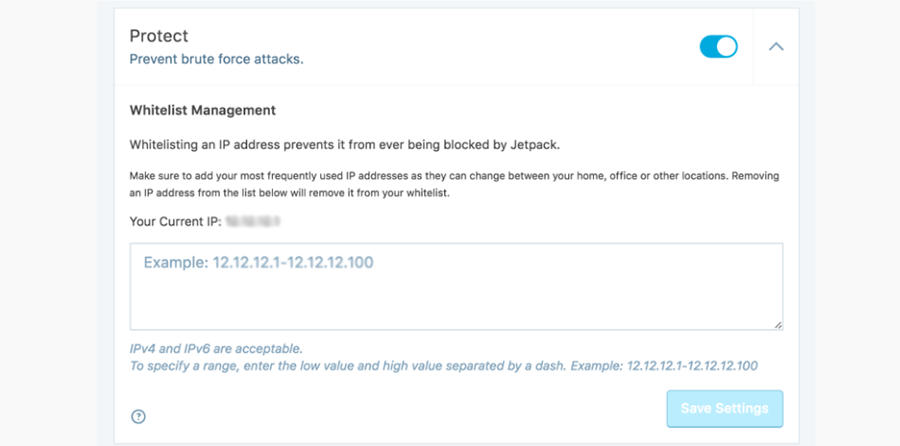Click the example range ending the italic hint
This screenshot has height=446, width=900.
pos(692,366)
